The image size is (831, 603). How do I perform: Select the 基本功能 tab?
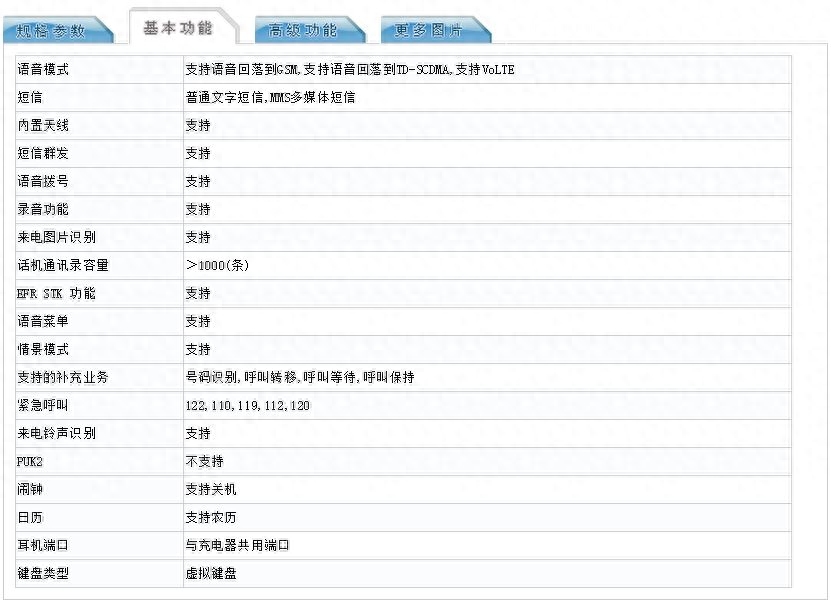178,28
